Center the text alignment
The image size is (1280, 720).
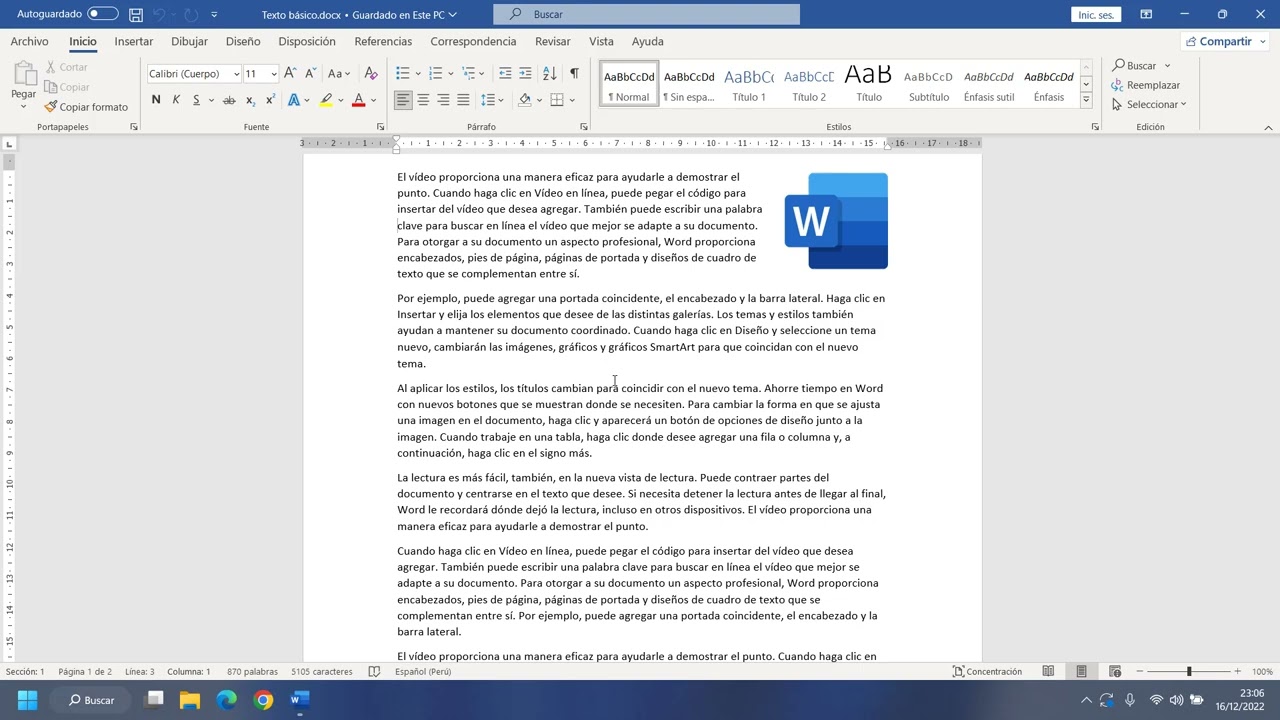(423, 100)
